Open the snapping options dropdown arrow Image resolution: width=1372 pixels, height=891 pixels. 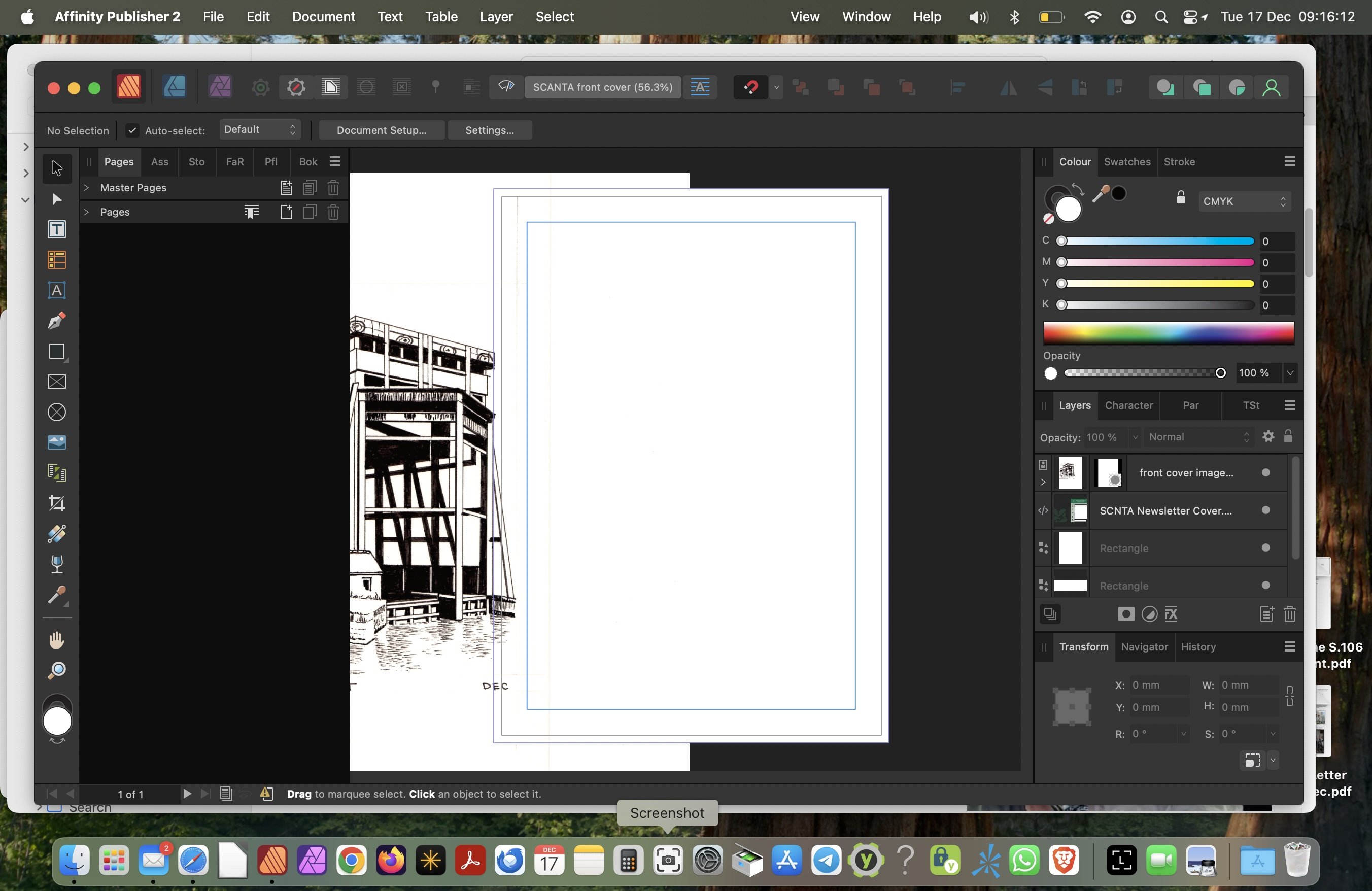[x=776, y=87]
